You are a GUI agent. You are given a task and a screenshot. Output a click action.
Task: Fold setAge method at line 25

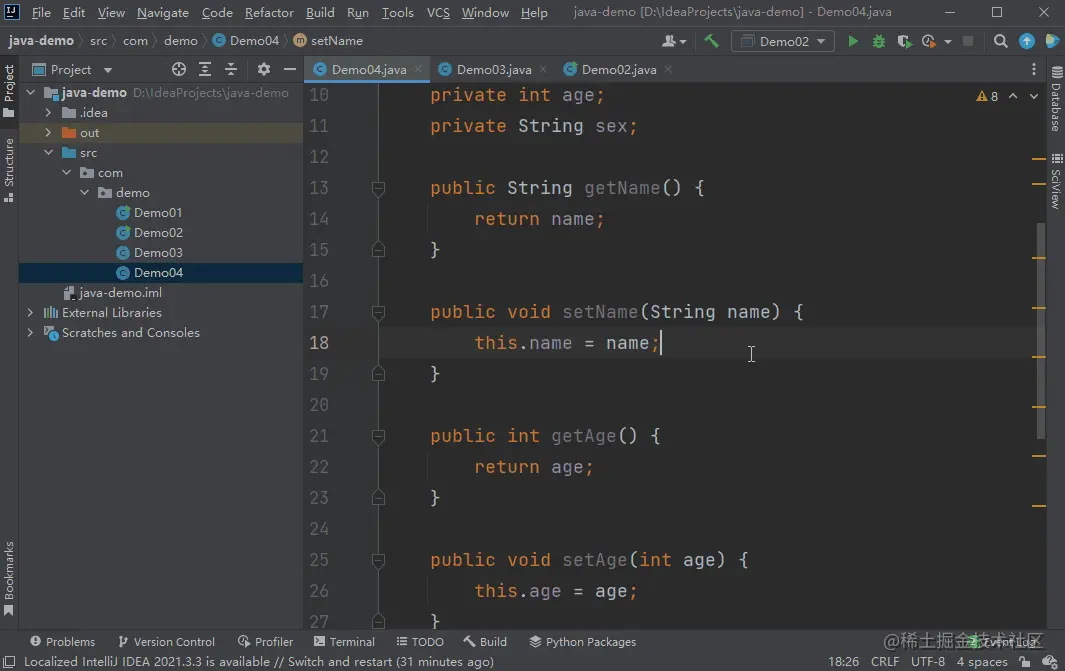point(378,561)
